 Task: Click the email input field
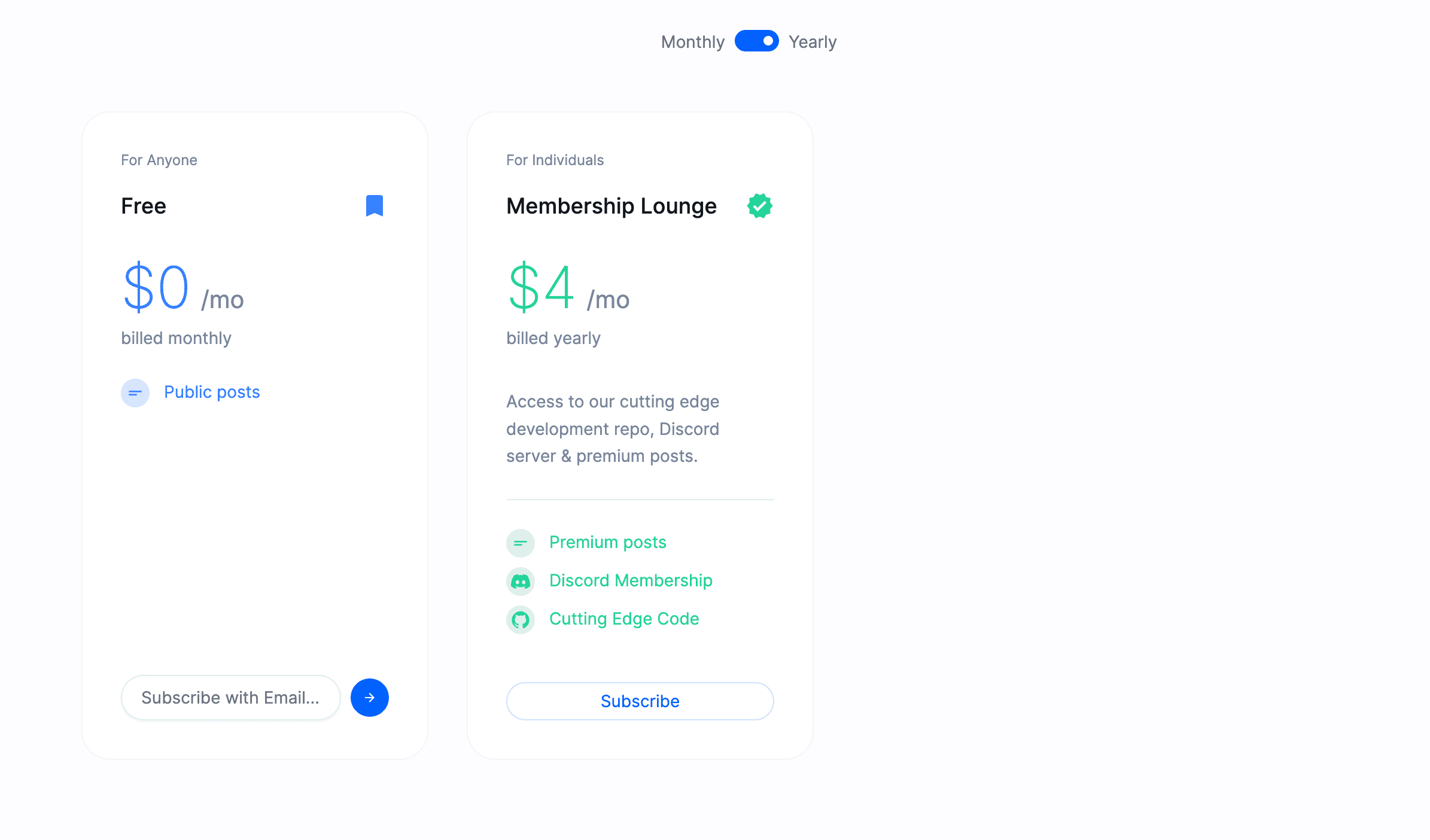coord(231,697)
